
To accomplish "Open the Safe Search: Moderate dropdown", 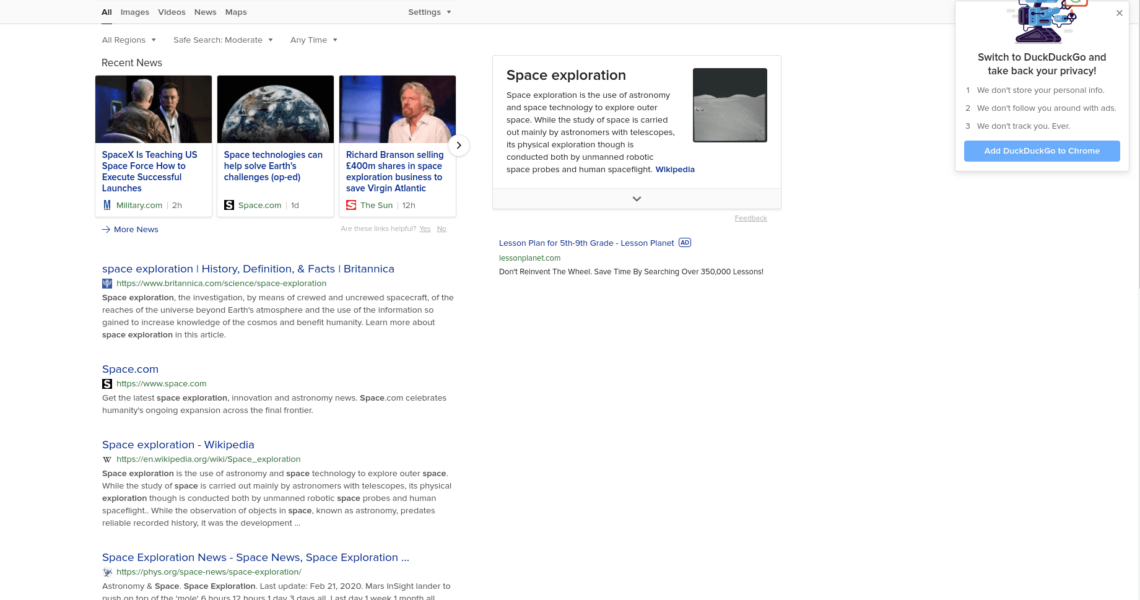I will [x=223, y=40].
